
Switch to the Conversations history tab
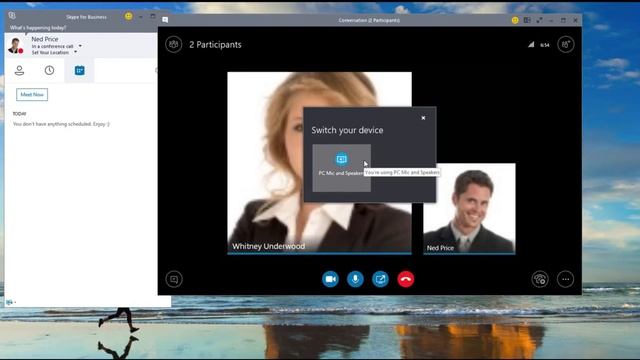tap(49, 70)
